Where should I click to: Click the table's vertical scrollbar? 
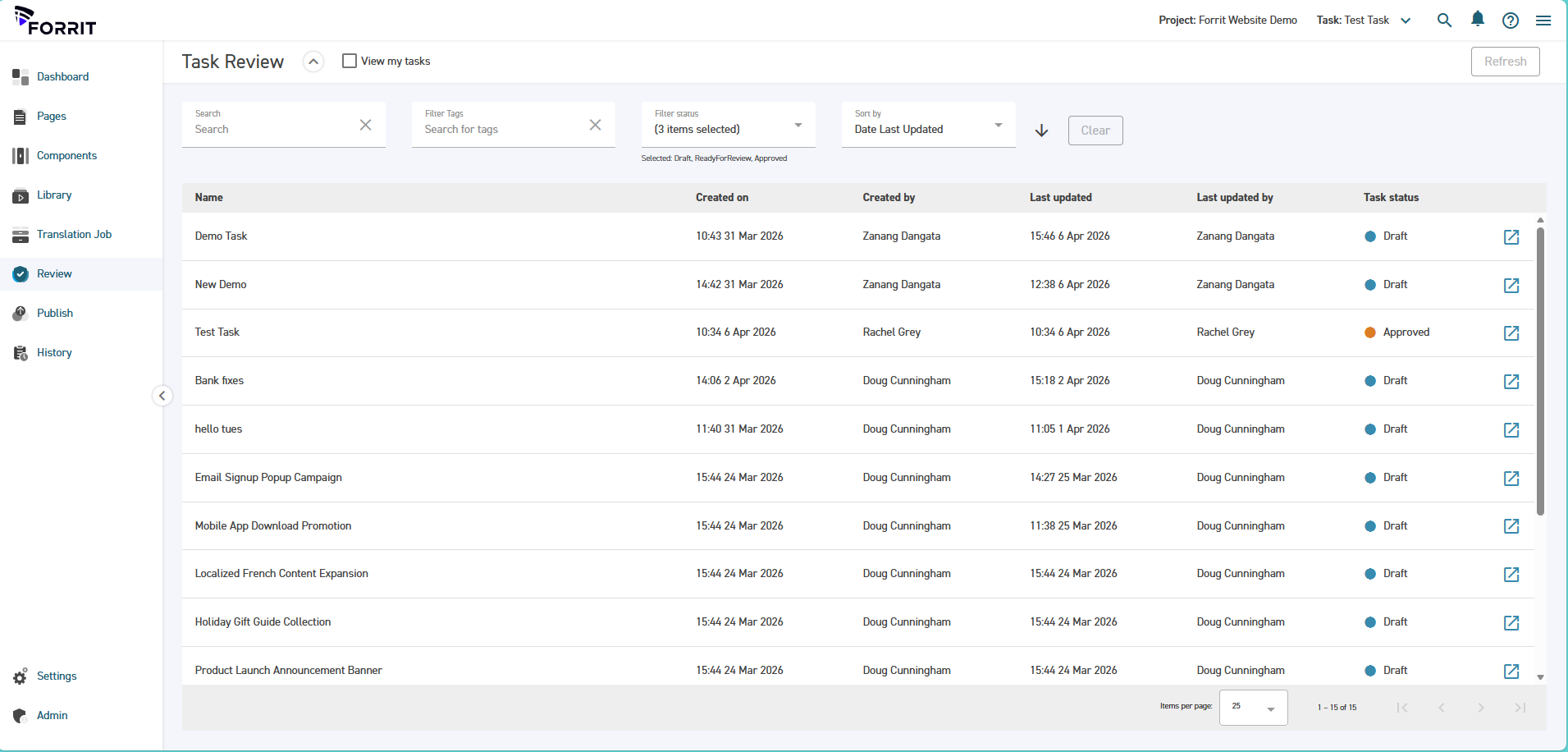[1540, 369]
